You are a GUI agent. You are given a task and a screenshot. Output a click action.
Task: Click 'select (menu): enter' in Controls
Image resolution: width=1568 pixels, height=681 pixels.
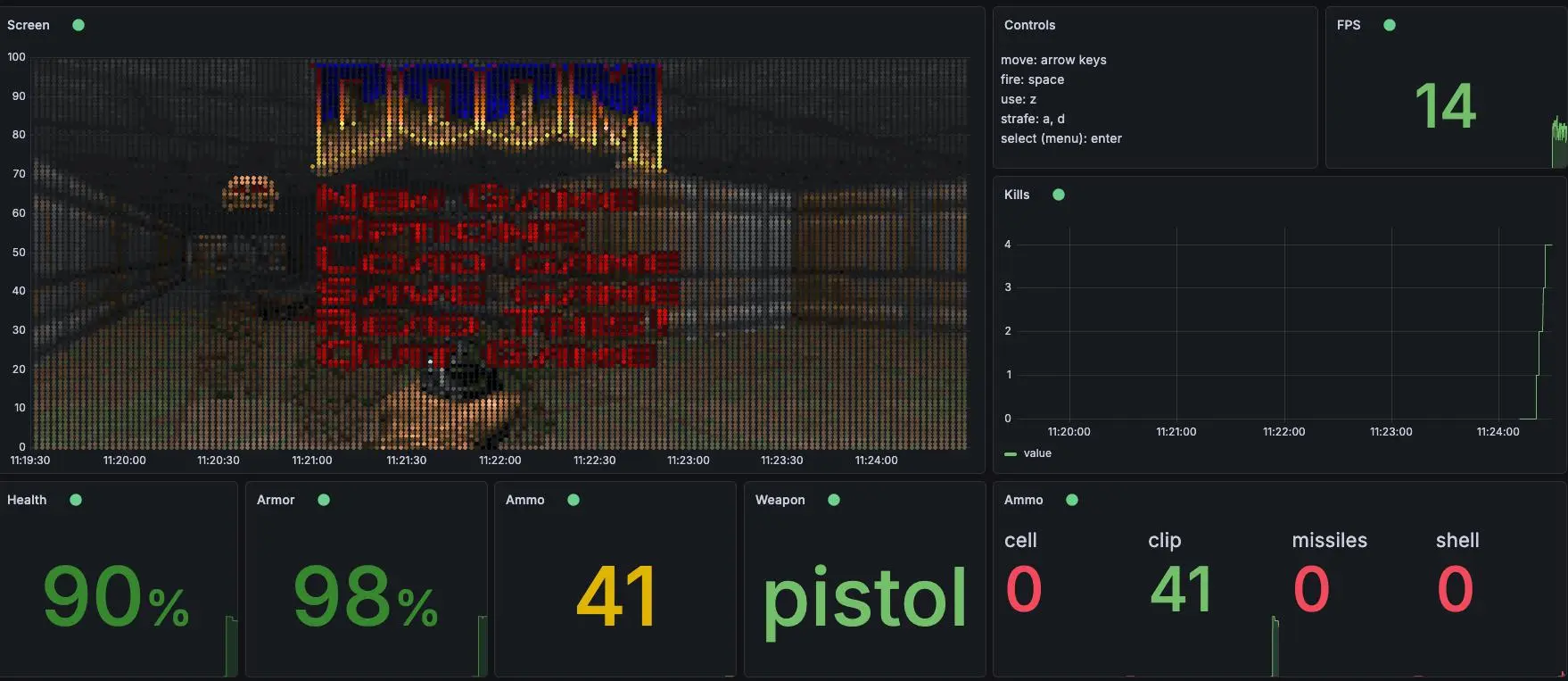point(1061,138)
